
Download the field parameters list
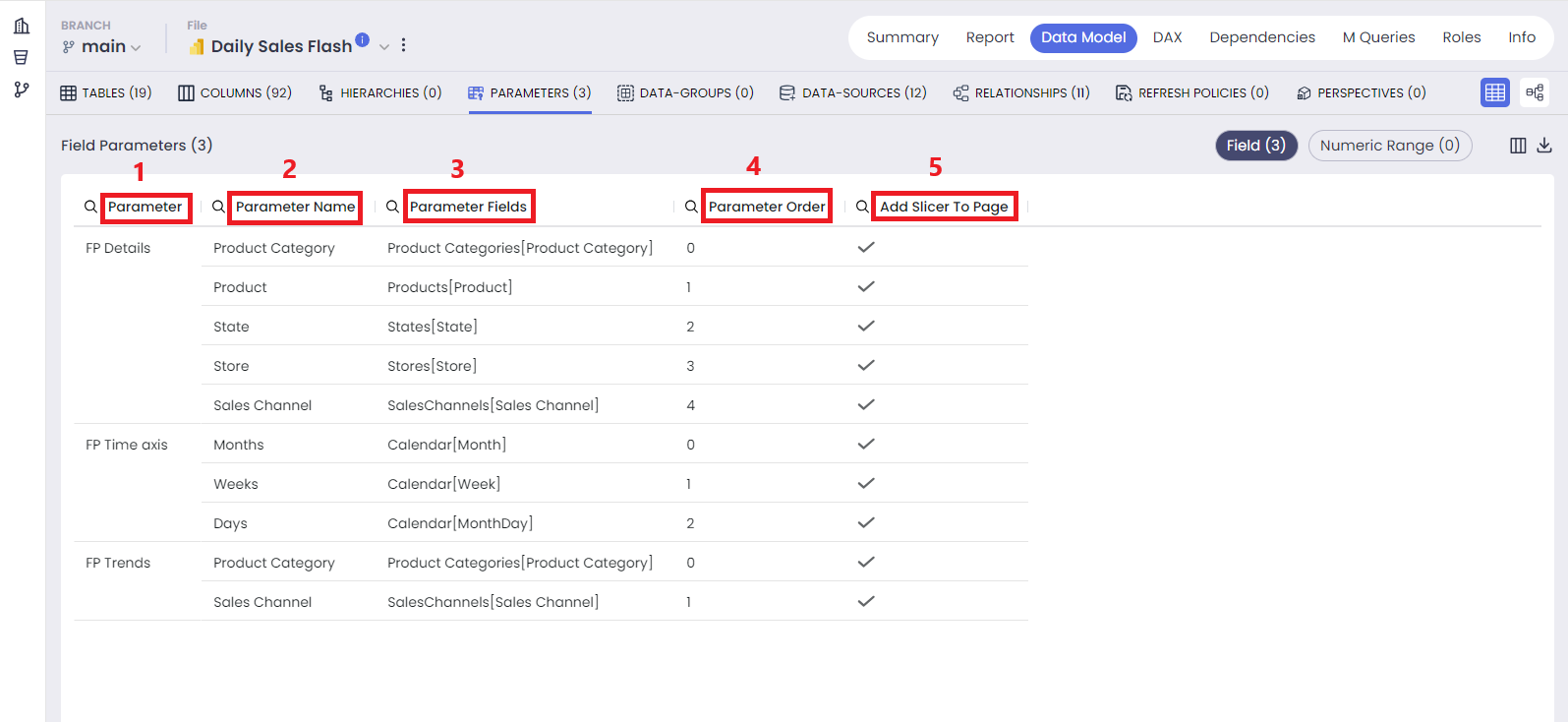(1544, 146)
